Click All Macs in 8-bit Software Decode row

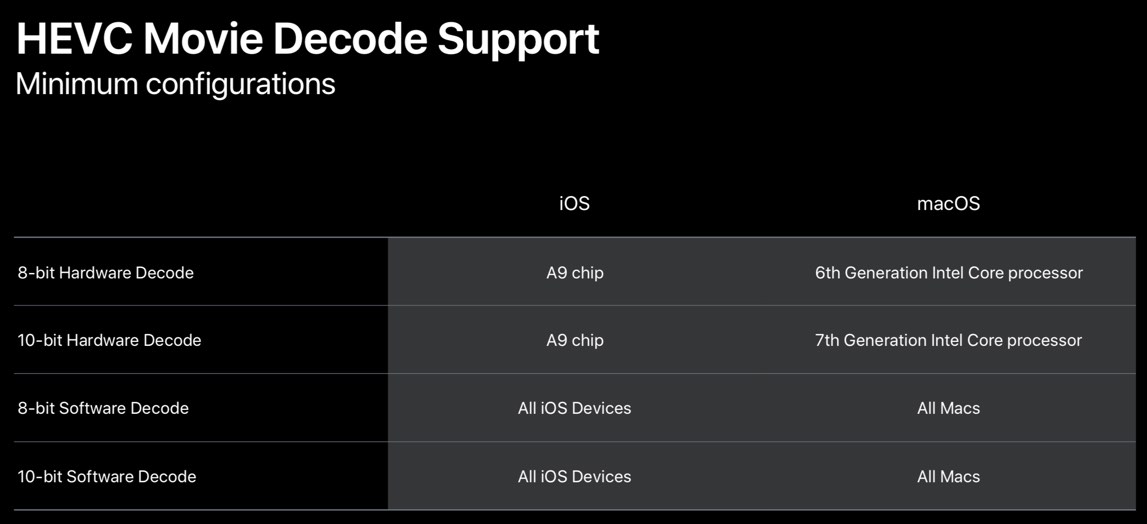click(949, 408)
